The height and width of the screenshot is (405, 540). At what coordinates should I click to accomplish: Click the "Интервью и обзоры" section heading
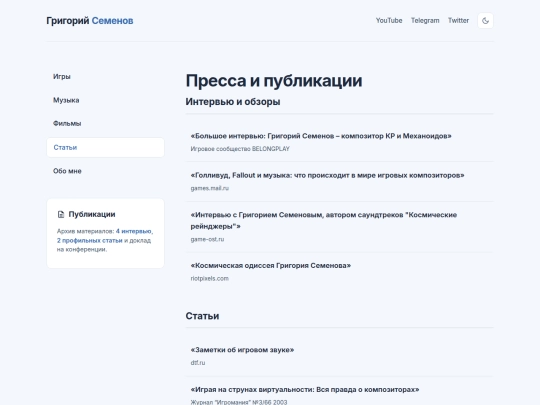point(233,102)
